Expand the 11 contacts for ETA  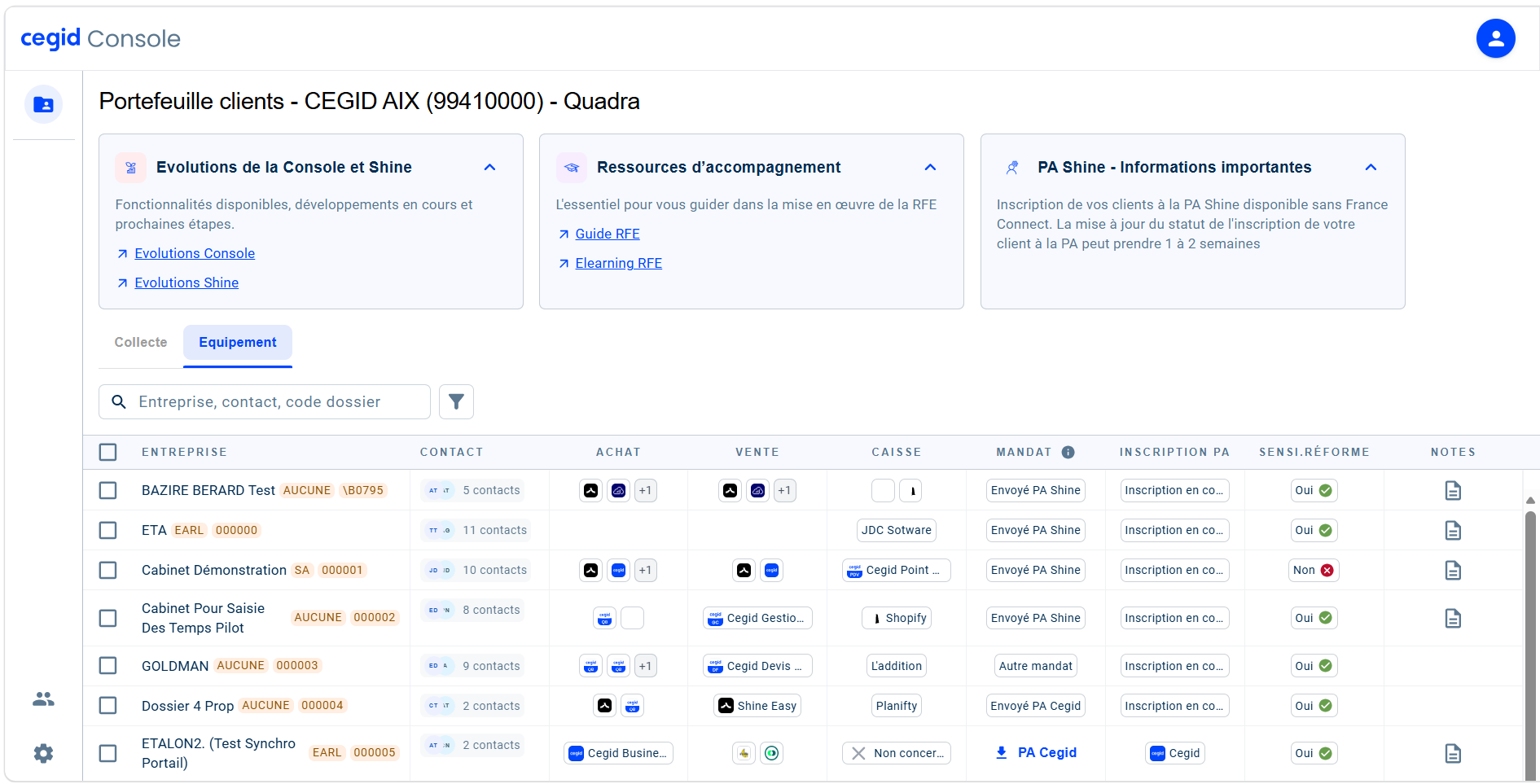point(476,530)
